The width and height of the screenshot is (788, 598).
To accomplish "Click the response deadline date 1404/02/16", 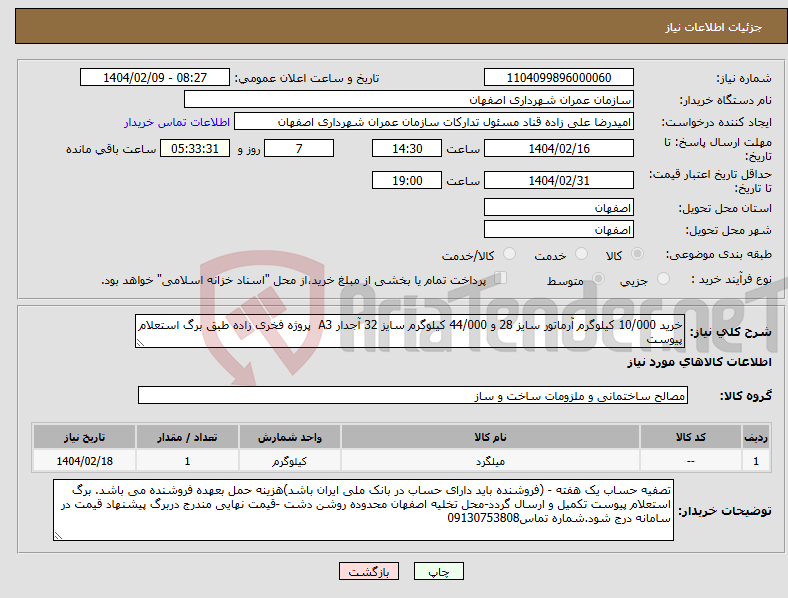I will 559,148.
